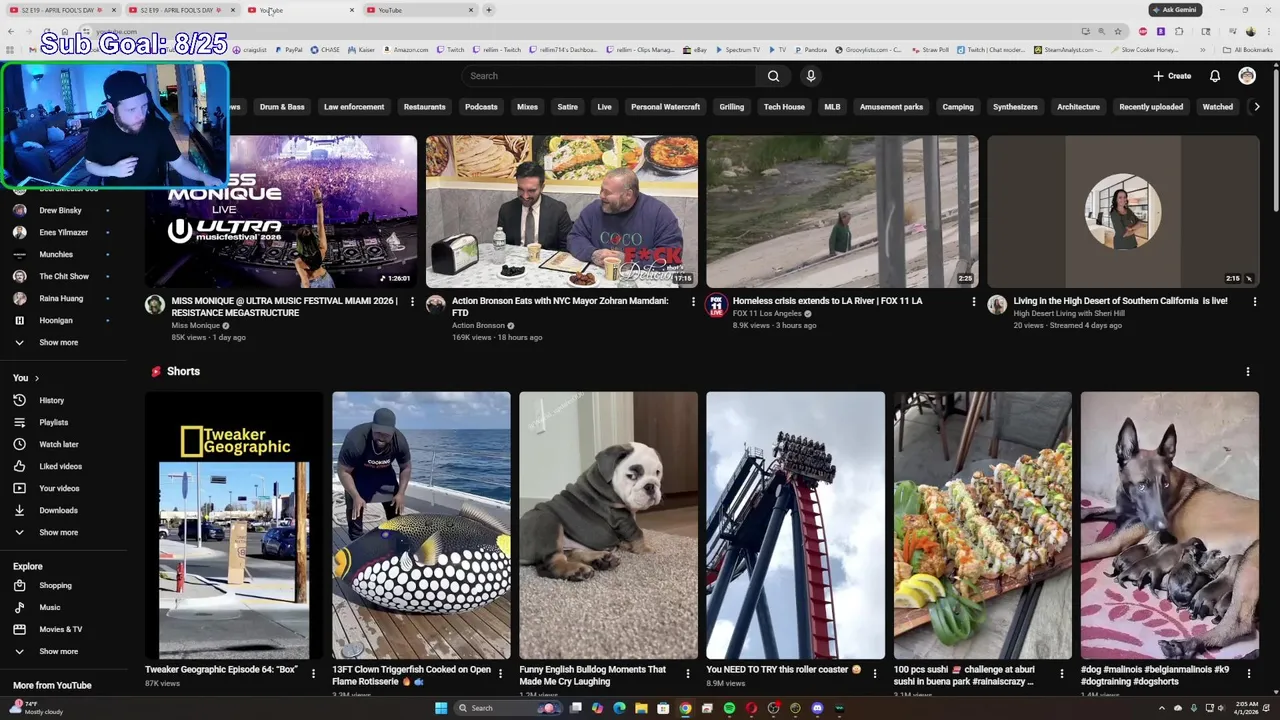Select the Synthesizers filter chip
The height and width of the screenshot is (720, 1280).
pyautogui.click(x=1015, y=107)
